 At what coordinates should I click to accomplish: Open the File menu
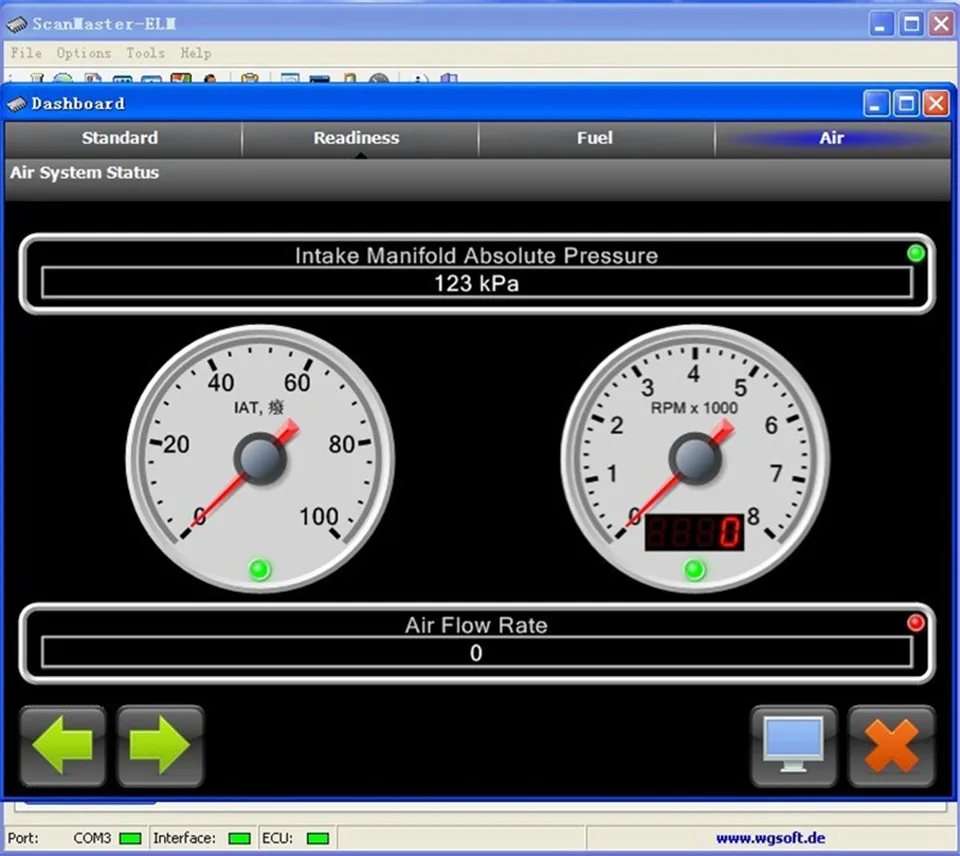click(26, 53)
